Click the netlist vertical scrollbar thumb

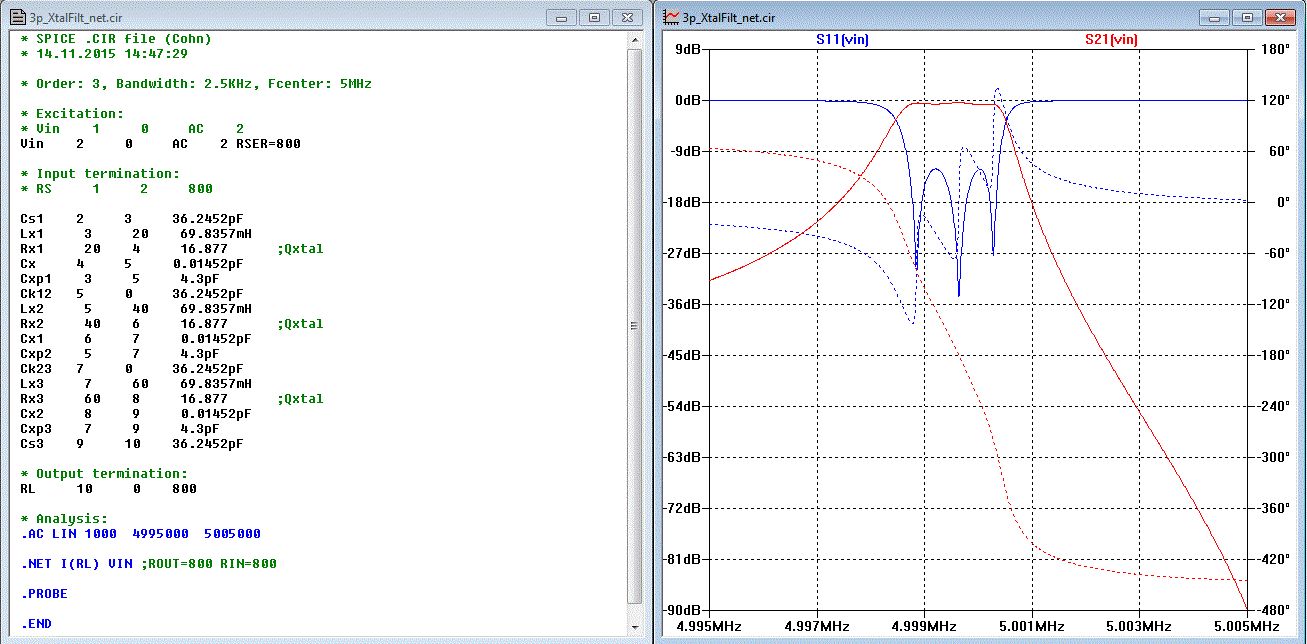(x=634, y=327)
